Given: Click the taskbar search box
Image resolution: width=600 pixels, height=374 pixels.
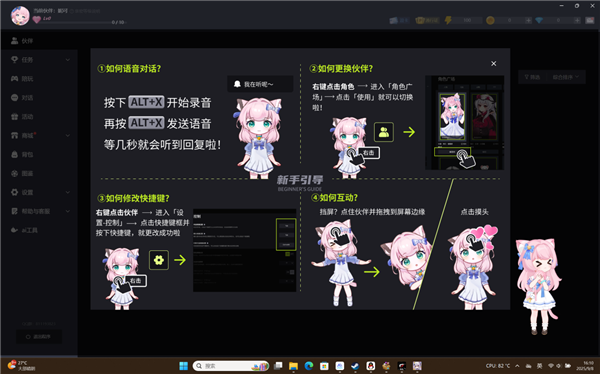Looking at the screenshot, I should coord(231,366).
